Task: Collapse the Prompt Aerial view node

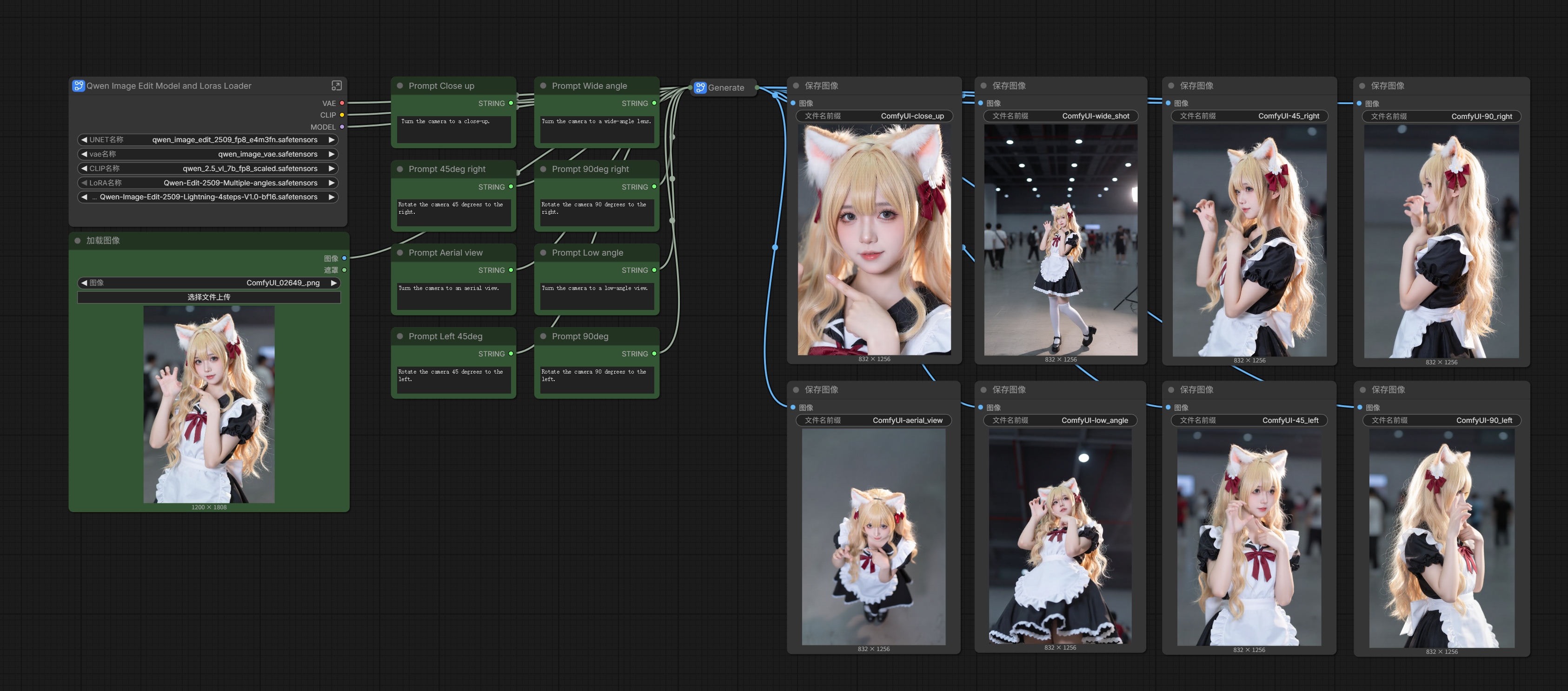Action: [x=400, y=253]
